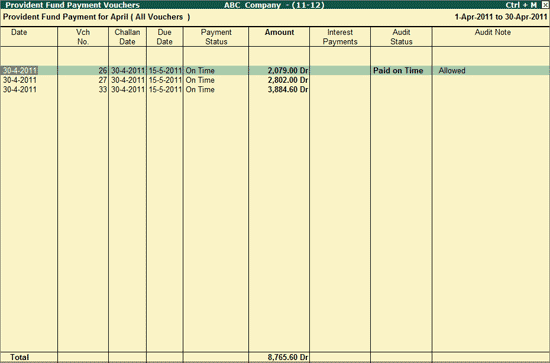Click the Amount column header
The height and width of the screenshot is (363, 550).
point(279,32)
